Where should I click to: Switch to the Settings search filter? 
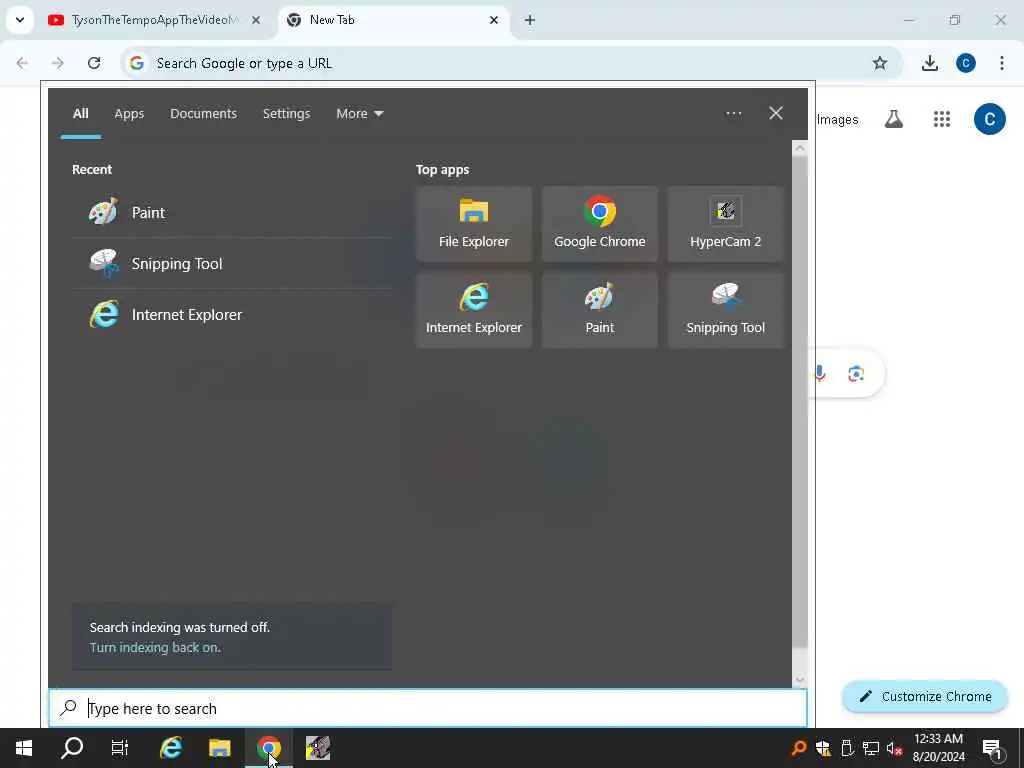point(286,114)
